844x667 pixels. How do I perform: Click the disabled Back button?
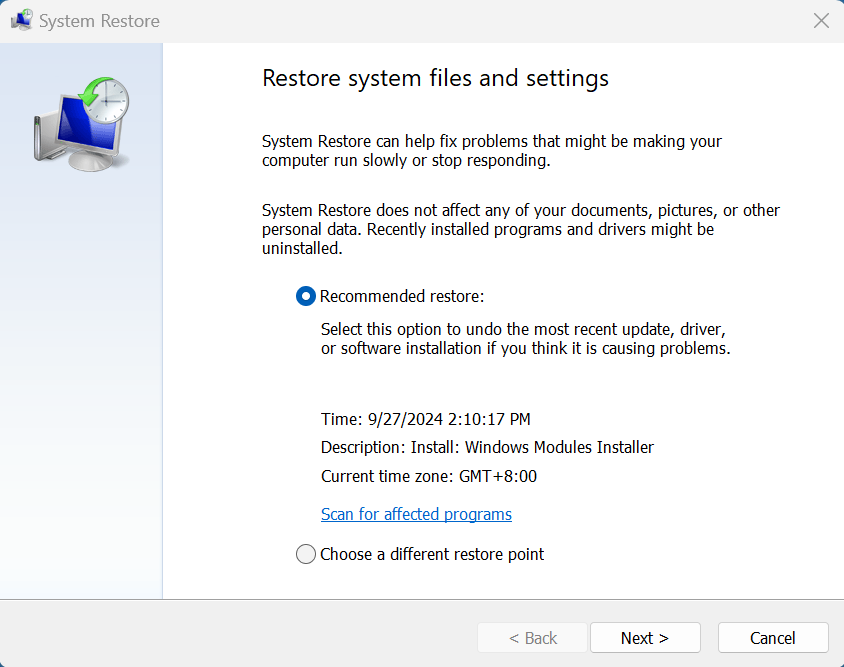[532, 638]
